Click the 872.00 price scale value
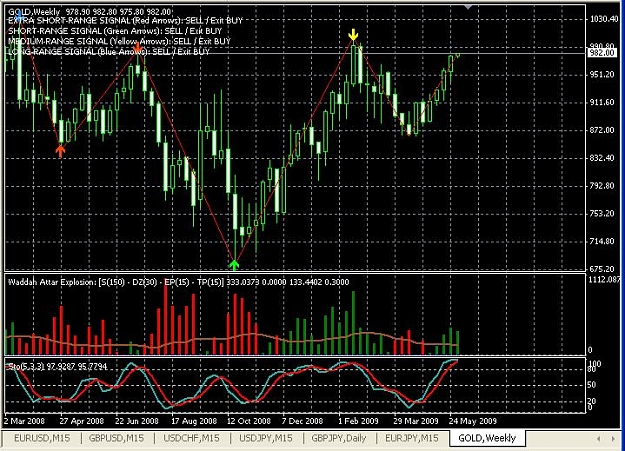The height and width of the screenshot is (451, 625). click(x=602, y=130)
